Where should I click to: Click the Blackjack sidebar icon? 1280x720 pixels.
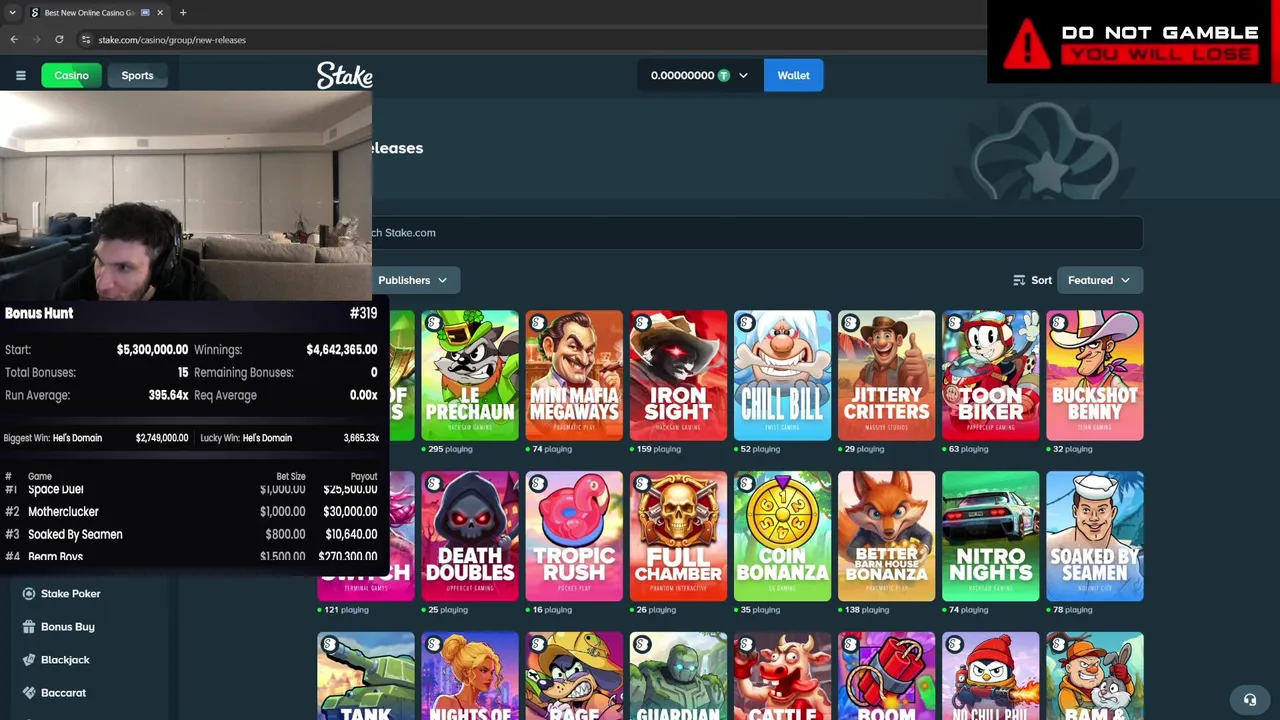coord(29,660)
